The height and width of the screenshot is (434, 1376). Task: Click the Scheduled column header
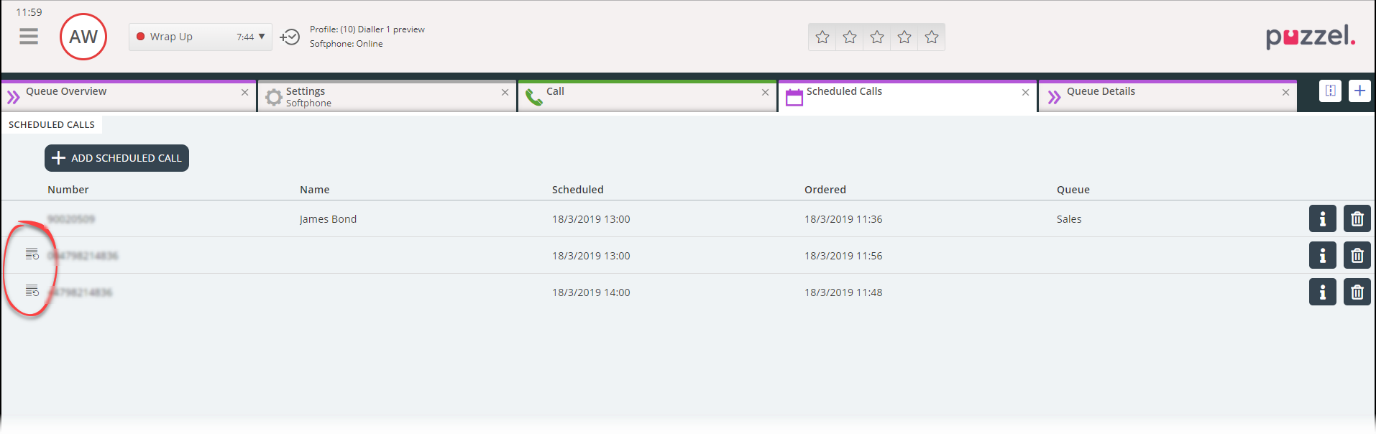(577, 189)
